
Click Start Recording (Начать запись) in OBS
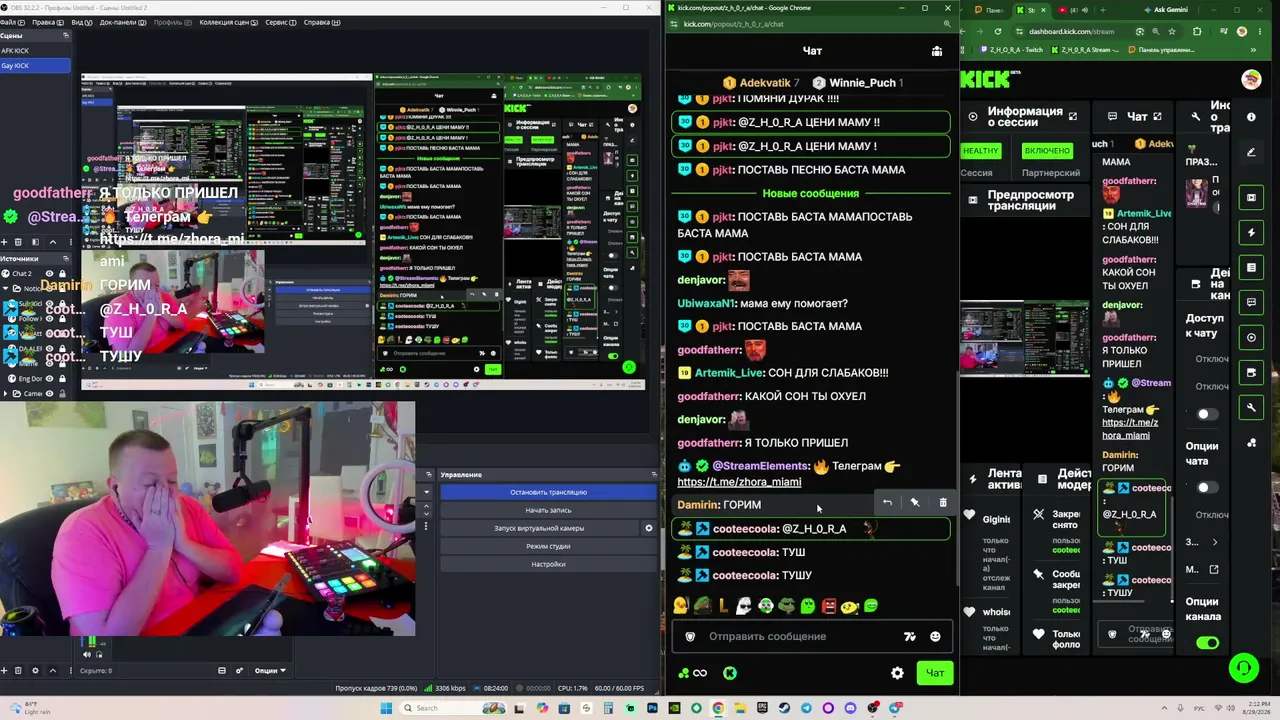[548, 510]
